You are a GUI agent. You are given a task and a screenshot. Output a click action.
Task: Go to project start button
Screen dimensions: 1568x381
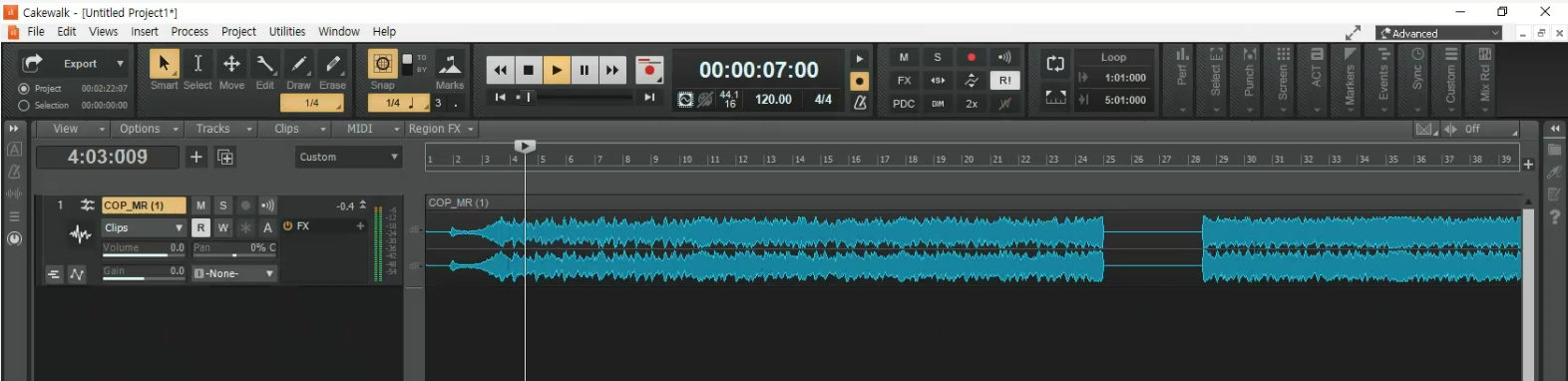pos(500,97)
